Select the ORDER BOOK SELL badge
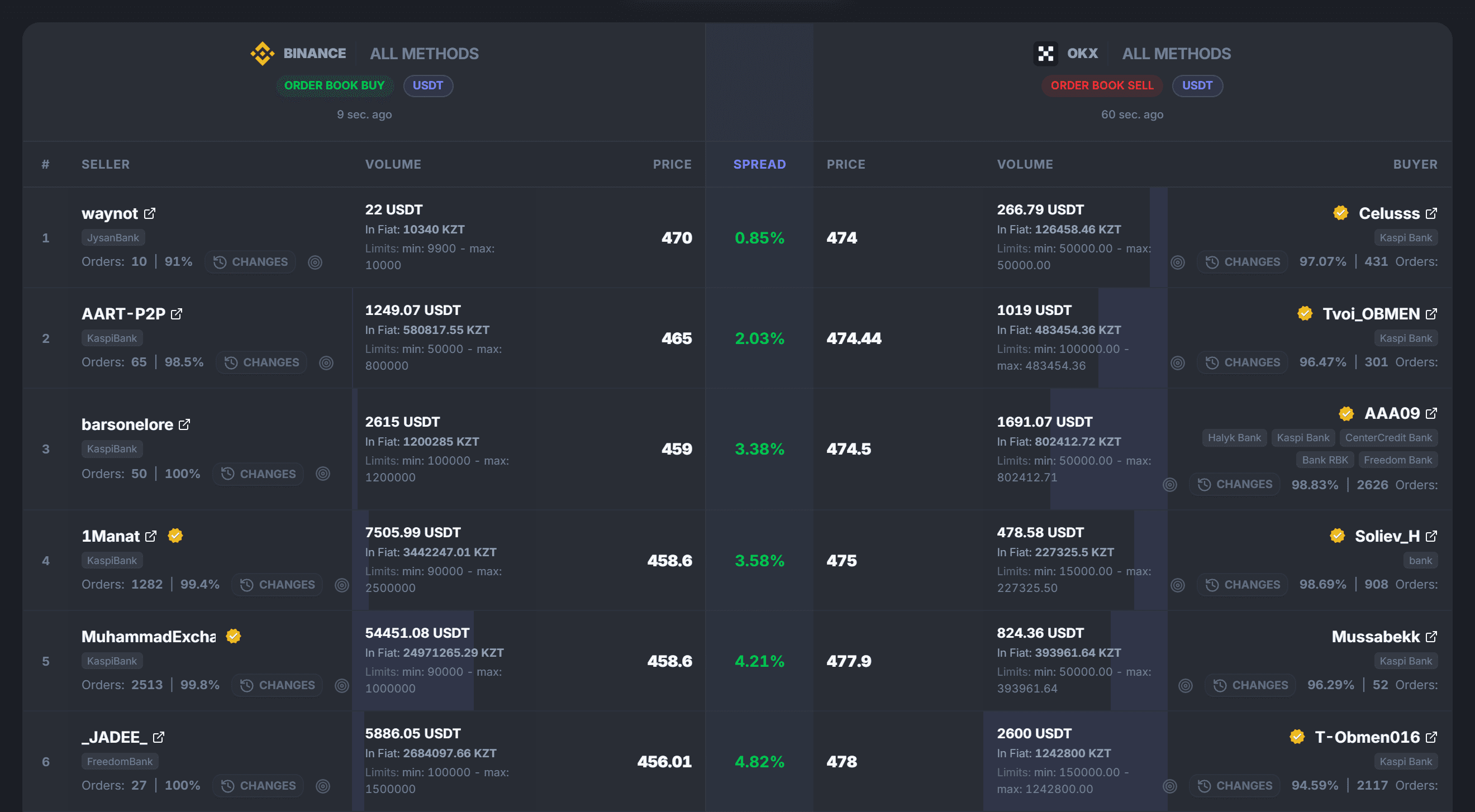This screenshot has width=1475, height=812. click(1102, 86)
